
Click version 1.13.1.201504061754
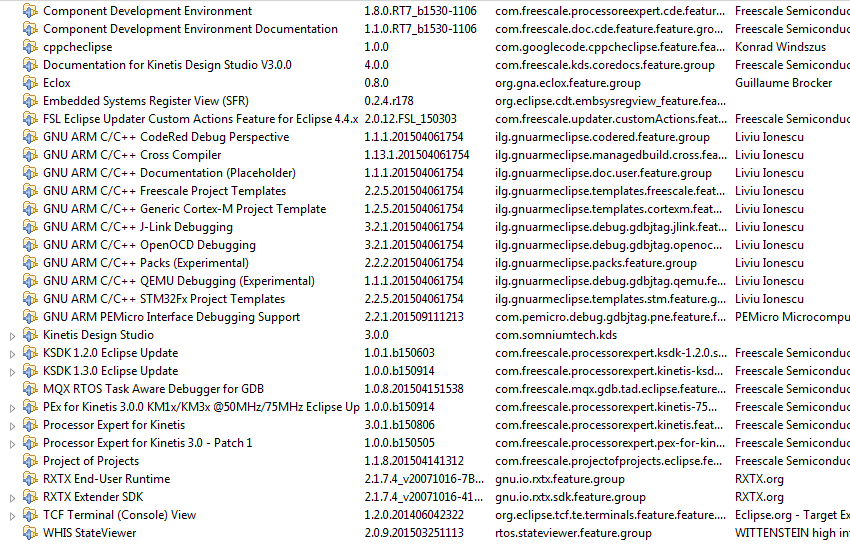[x=416, y=155]
